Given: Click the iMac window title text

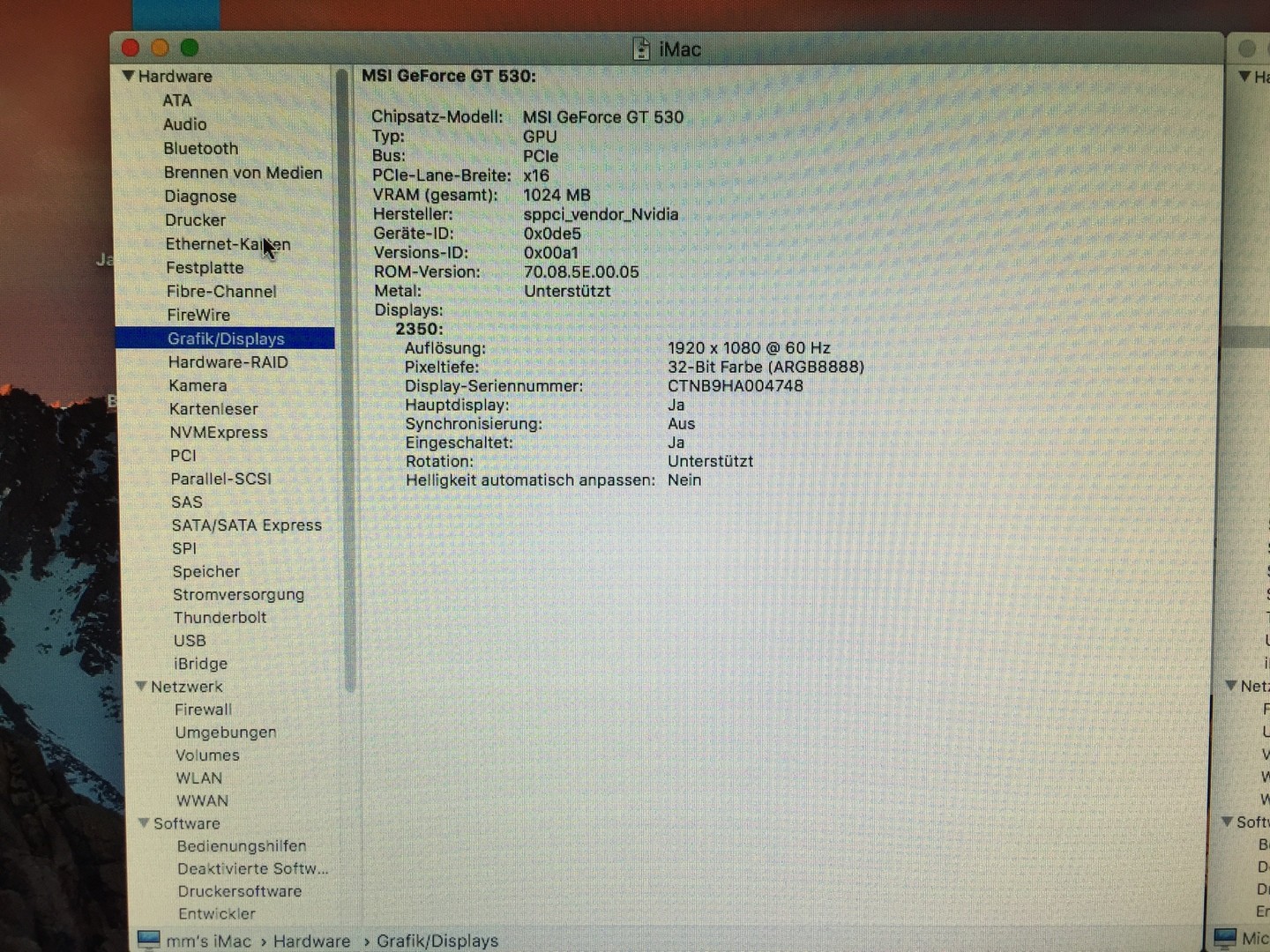Looking at the screenshot, I should [x=680, y=49].
